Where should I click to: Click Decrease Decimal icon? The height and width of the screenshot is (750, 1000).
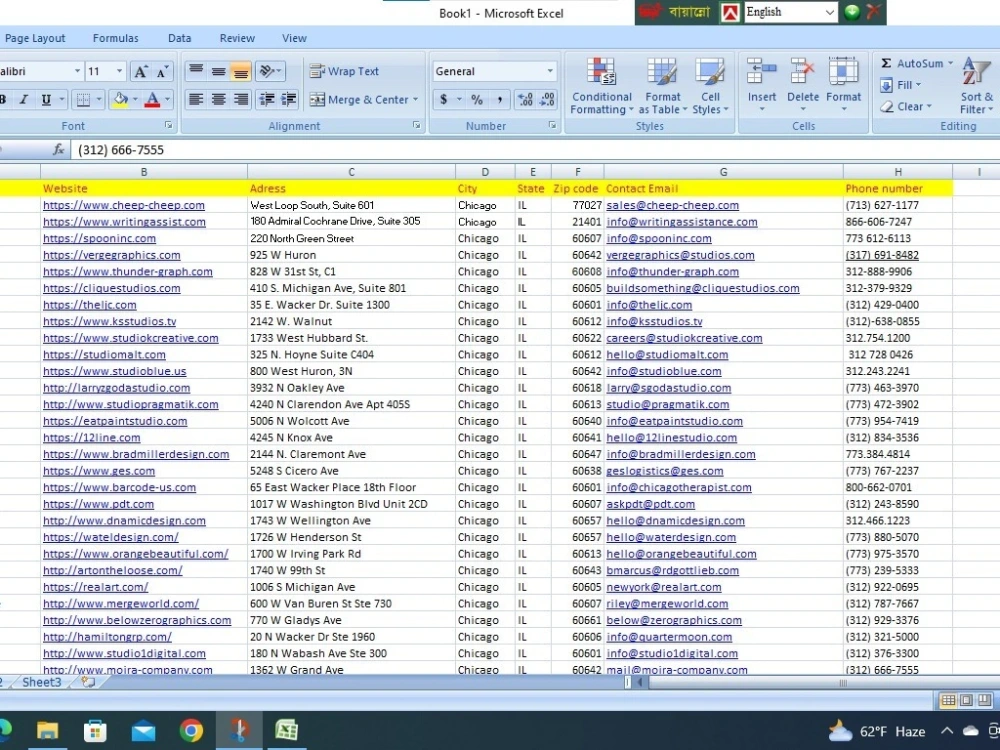547,99
